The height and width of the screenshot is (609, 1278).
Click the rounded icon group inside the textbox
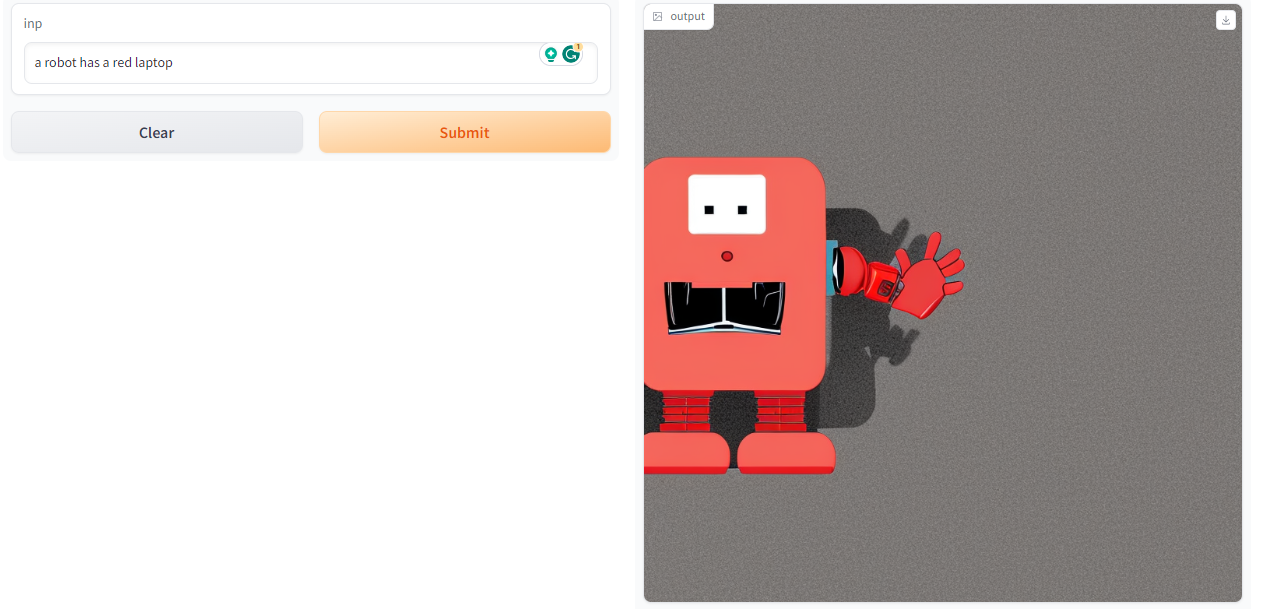(560, 54)
